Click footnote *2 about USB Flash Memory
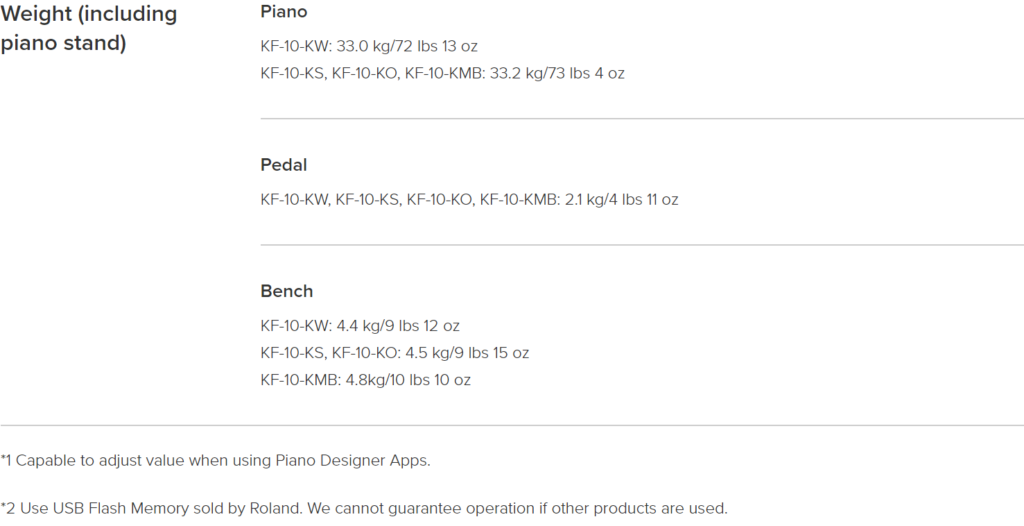 point(364,508)
